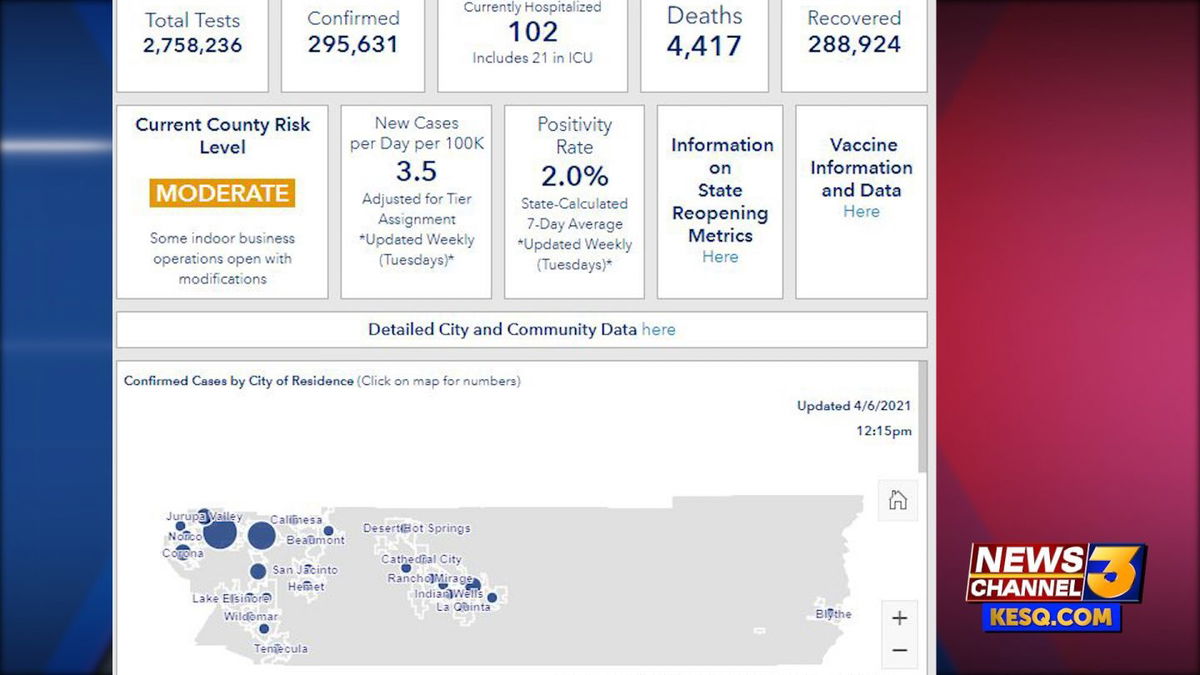Click the map home extent button

click(897, 501)
